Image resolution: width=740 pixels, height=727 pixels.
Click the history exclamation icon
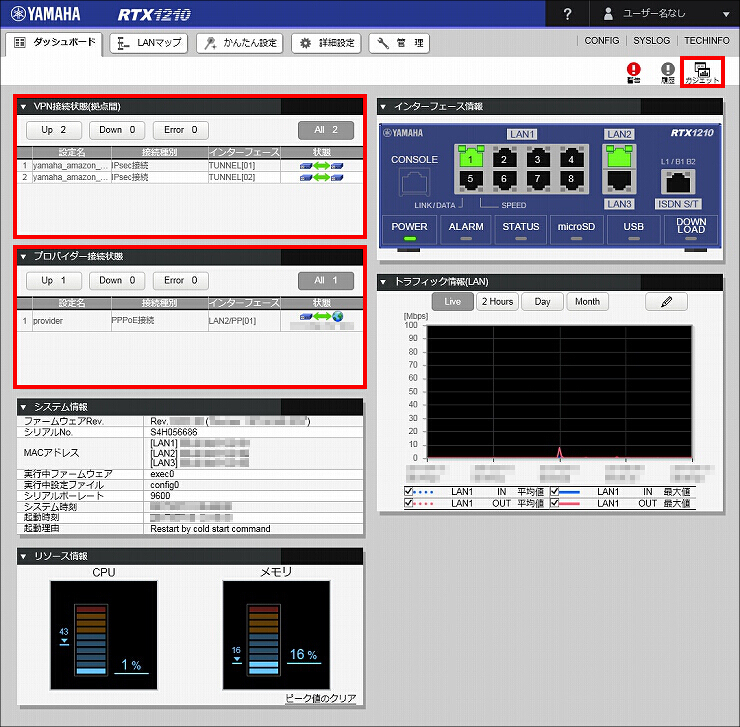[x=668, y=73]
